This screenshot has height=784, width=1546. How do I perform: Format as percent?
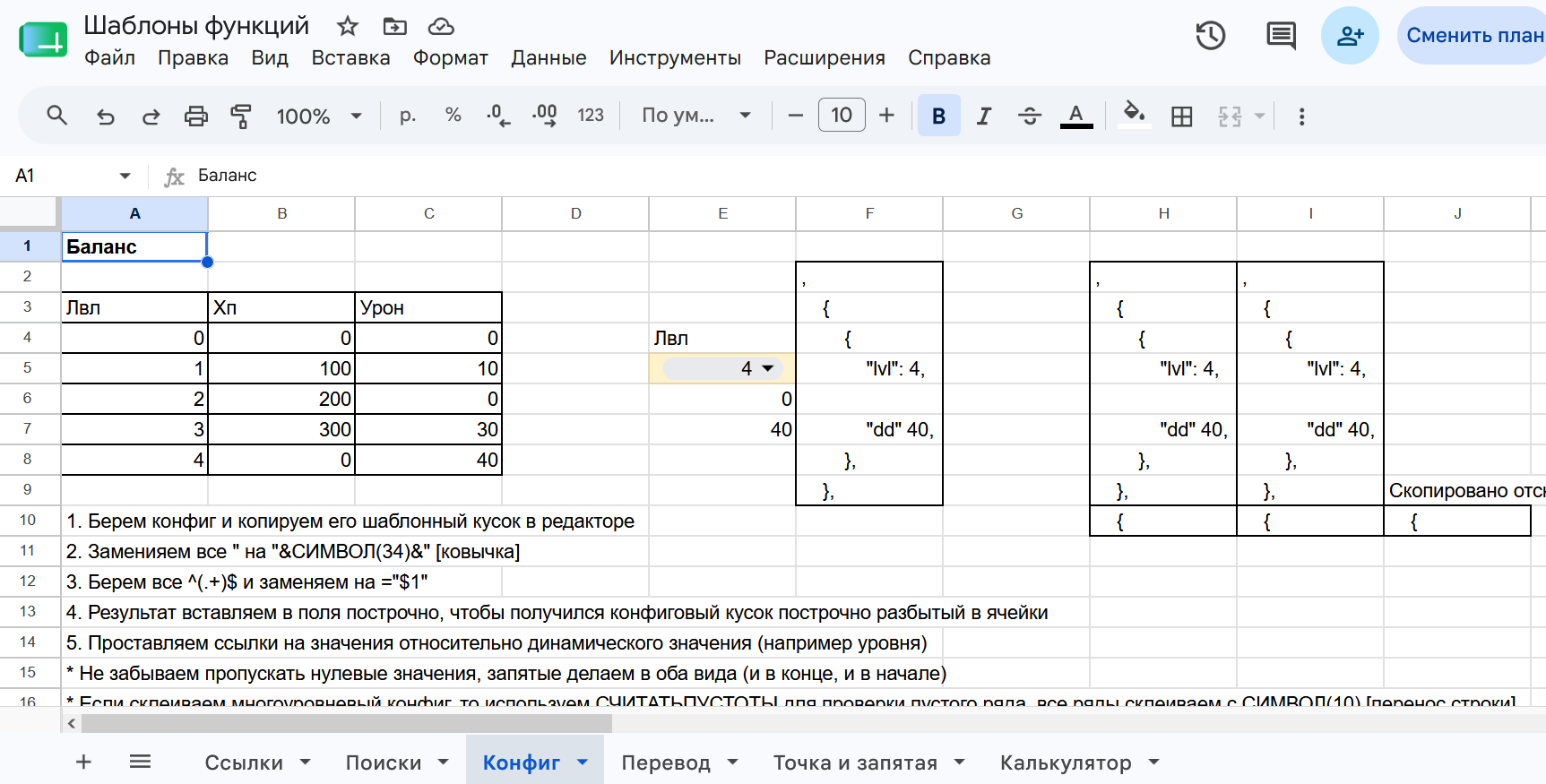453,116
